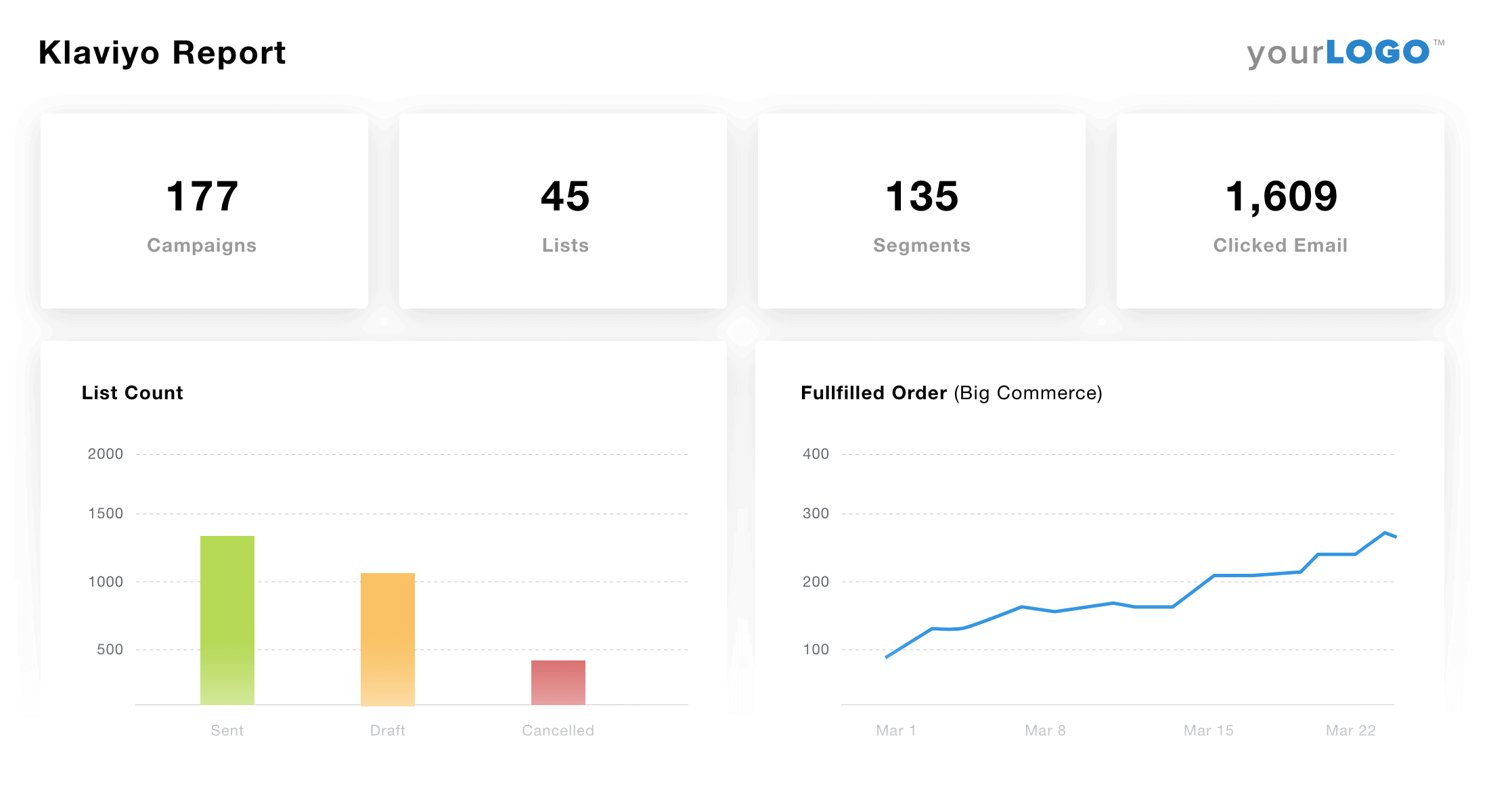1489x812 pixels.
Task: Click the Lists metric card
Action: coord(564,211)
